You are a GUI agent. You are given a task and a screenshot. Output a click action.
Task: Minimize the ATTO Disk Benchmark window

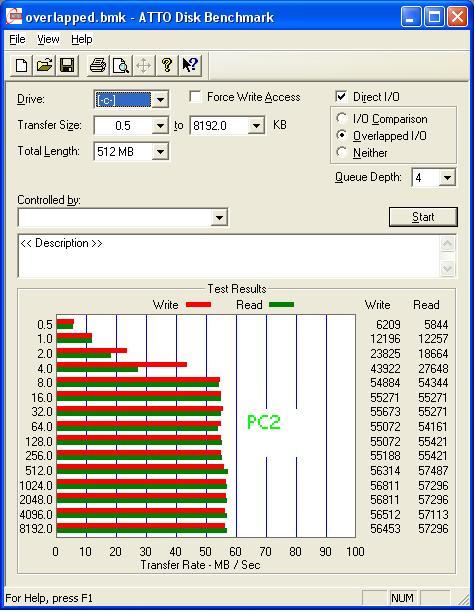[411, 17]
